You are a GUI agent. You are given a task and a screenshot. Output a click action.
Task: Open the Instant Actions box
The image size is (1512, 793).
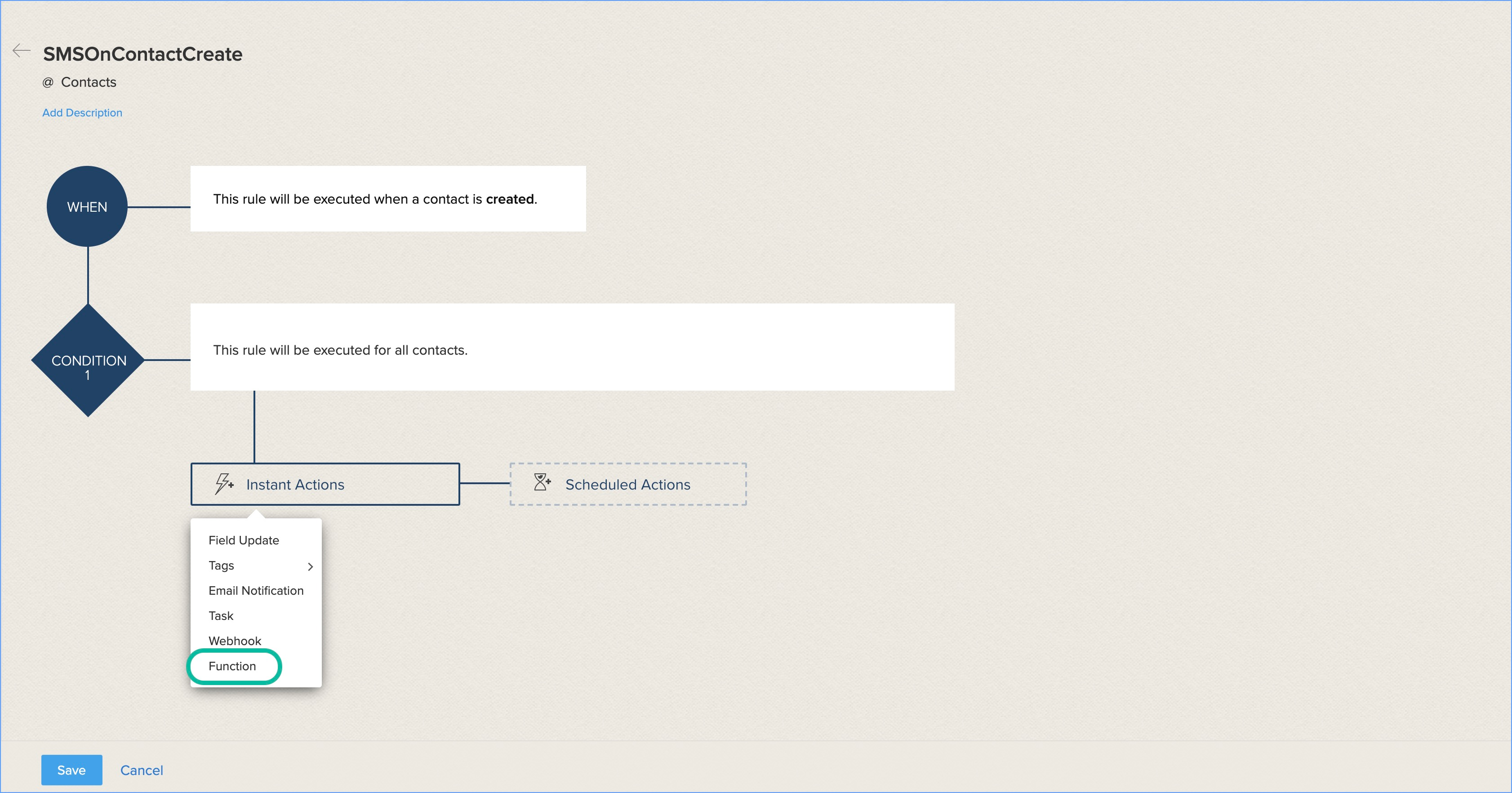click(x=325, y=484)
